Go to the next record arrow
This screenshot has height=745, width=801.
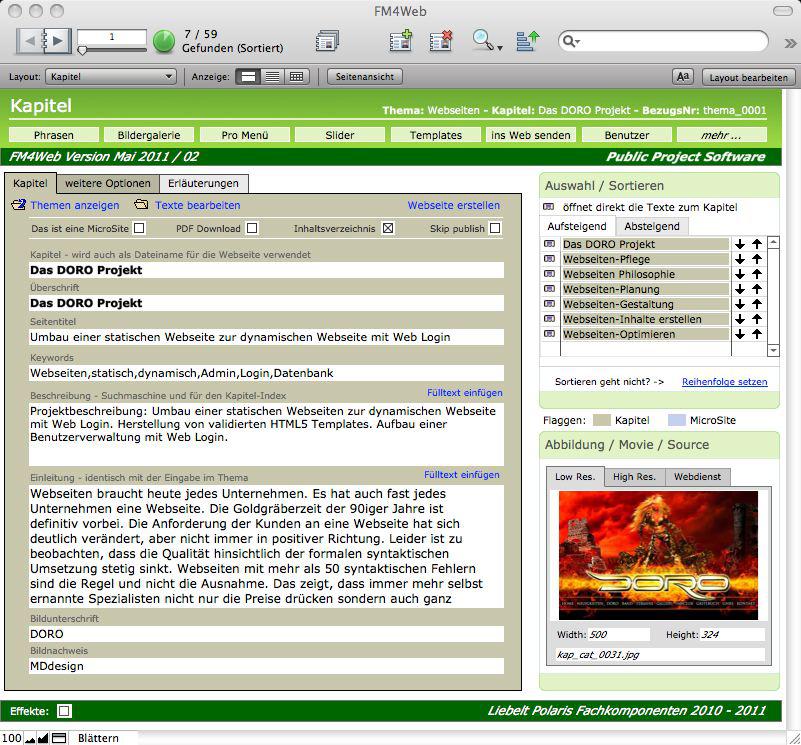(58, 40)
